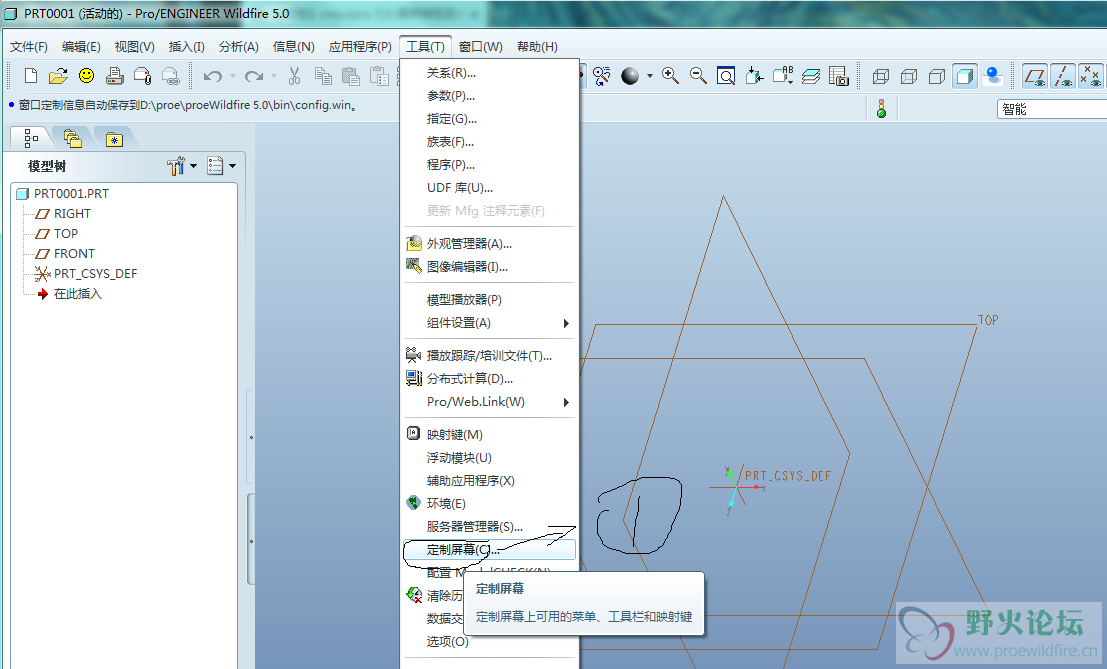
Task: Redo the last action
Action: pyautogui.click(x=253, y=76)
